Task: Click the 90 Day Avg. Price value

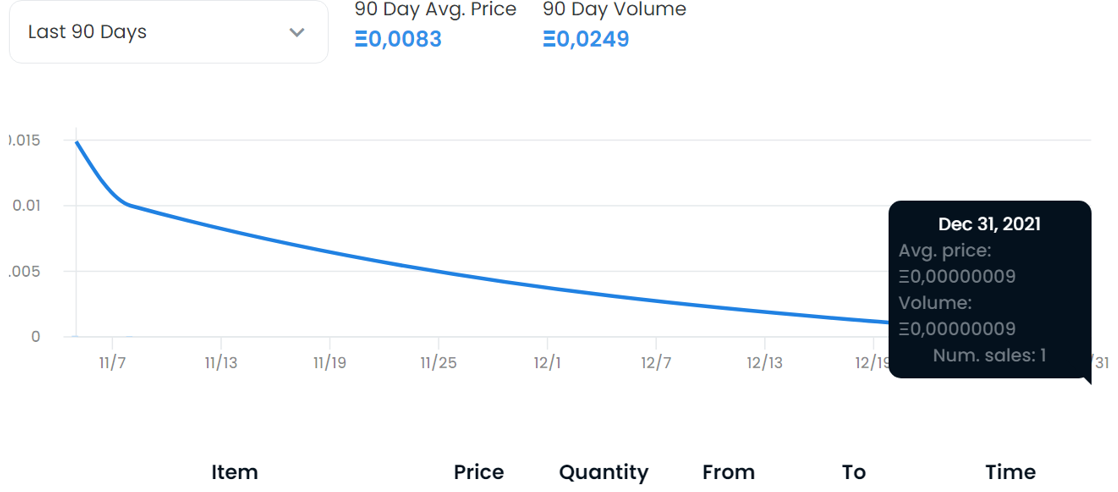Action: (x=398, y=40)
